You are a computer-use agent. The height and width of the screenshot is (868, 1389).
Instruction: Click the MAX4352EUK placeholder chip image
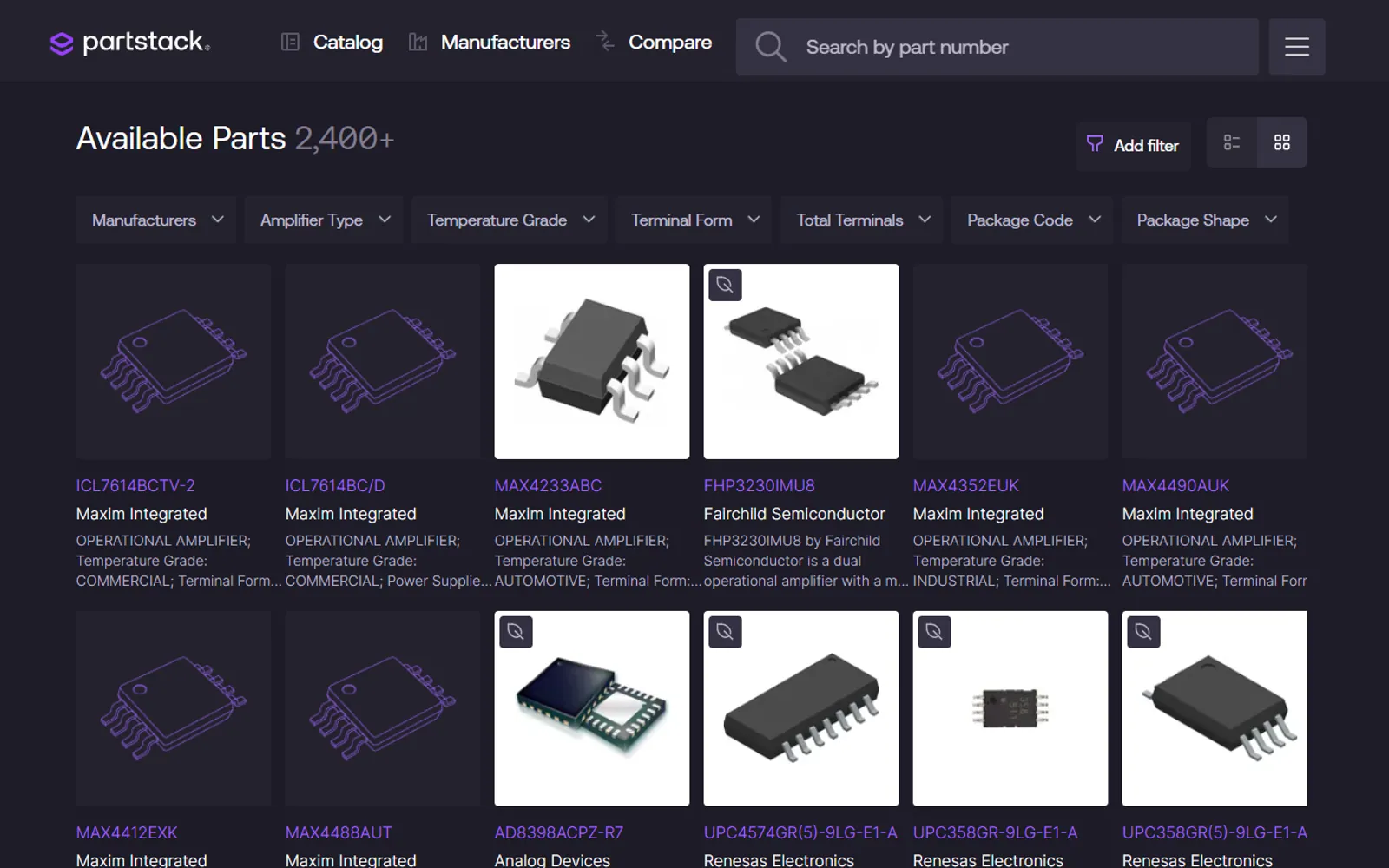tap(1010, 361)
